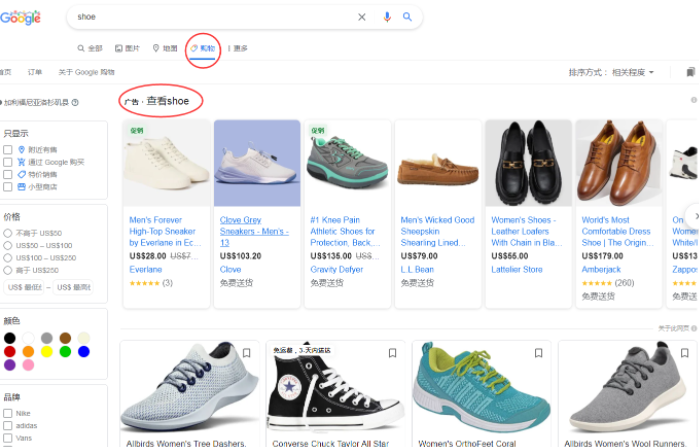Save the Allbirds Women's Tree Dashers with bookmark icon
This screenshot has height=447, width=699.
pyautogui.click(x=247, y=353)
